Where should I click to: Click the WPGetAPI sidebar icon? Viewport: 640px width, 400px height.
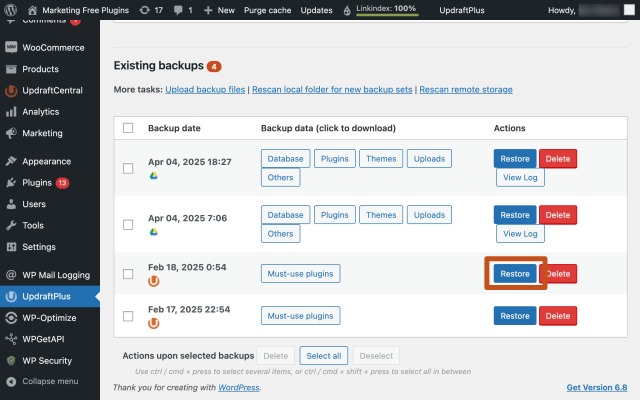(11, 339)
